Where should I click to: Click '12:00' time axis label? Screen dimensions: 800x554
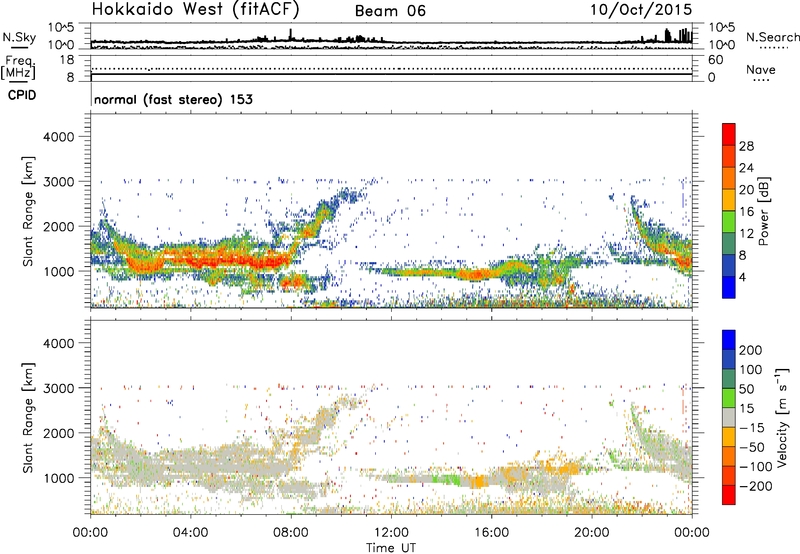click(391, 533)
